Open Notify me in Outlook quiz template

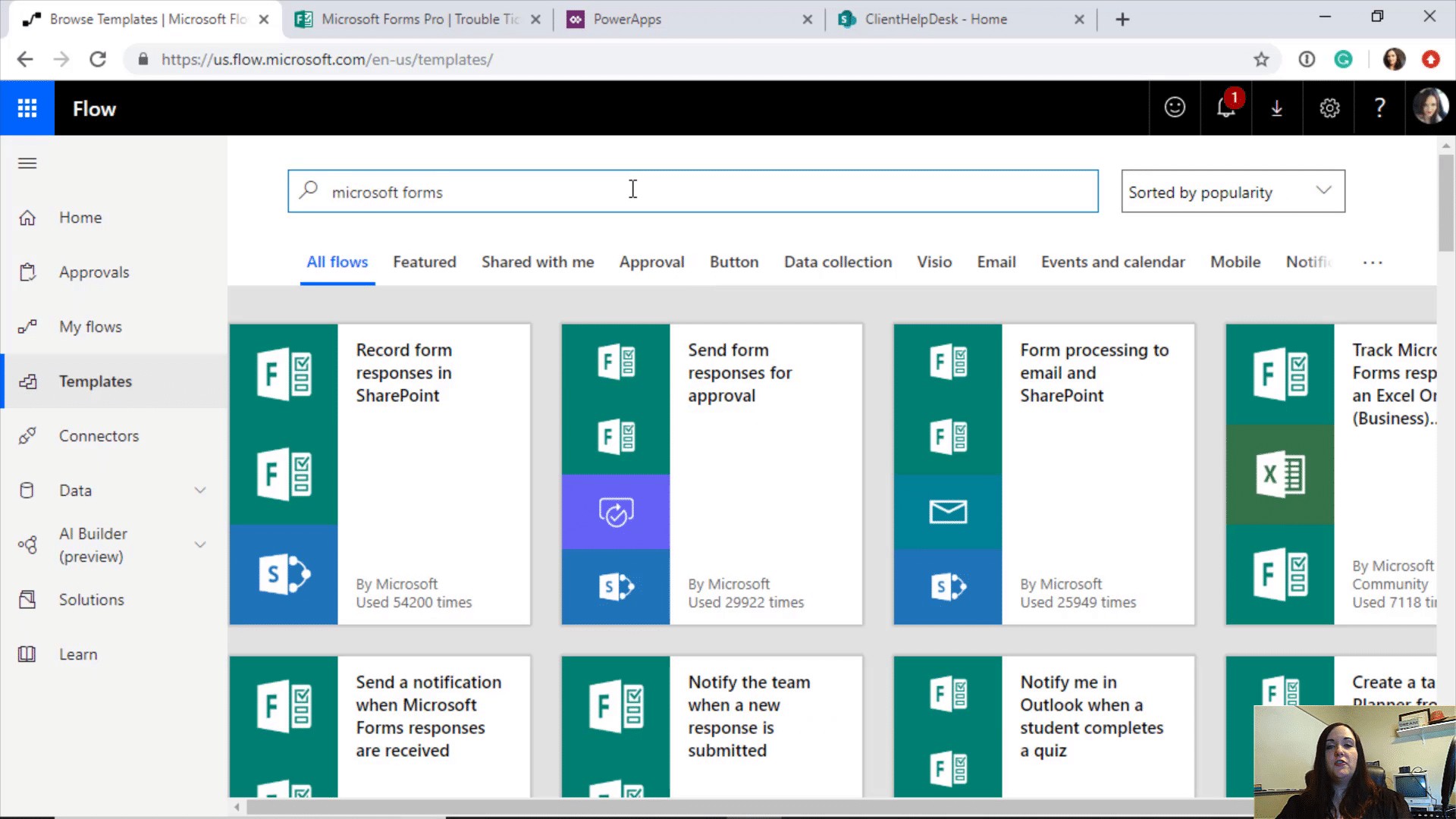click(1044, 726)
